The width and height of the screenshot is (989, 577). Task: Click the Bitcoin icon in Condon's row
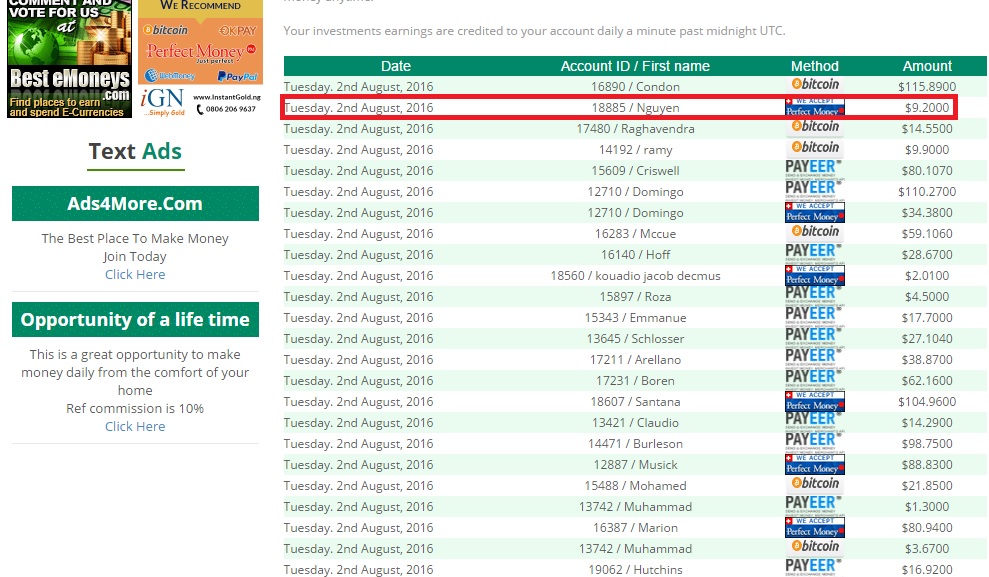tap(815, 85)
